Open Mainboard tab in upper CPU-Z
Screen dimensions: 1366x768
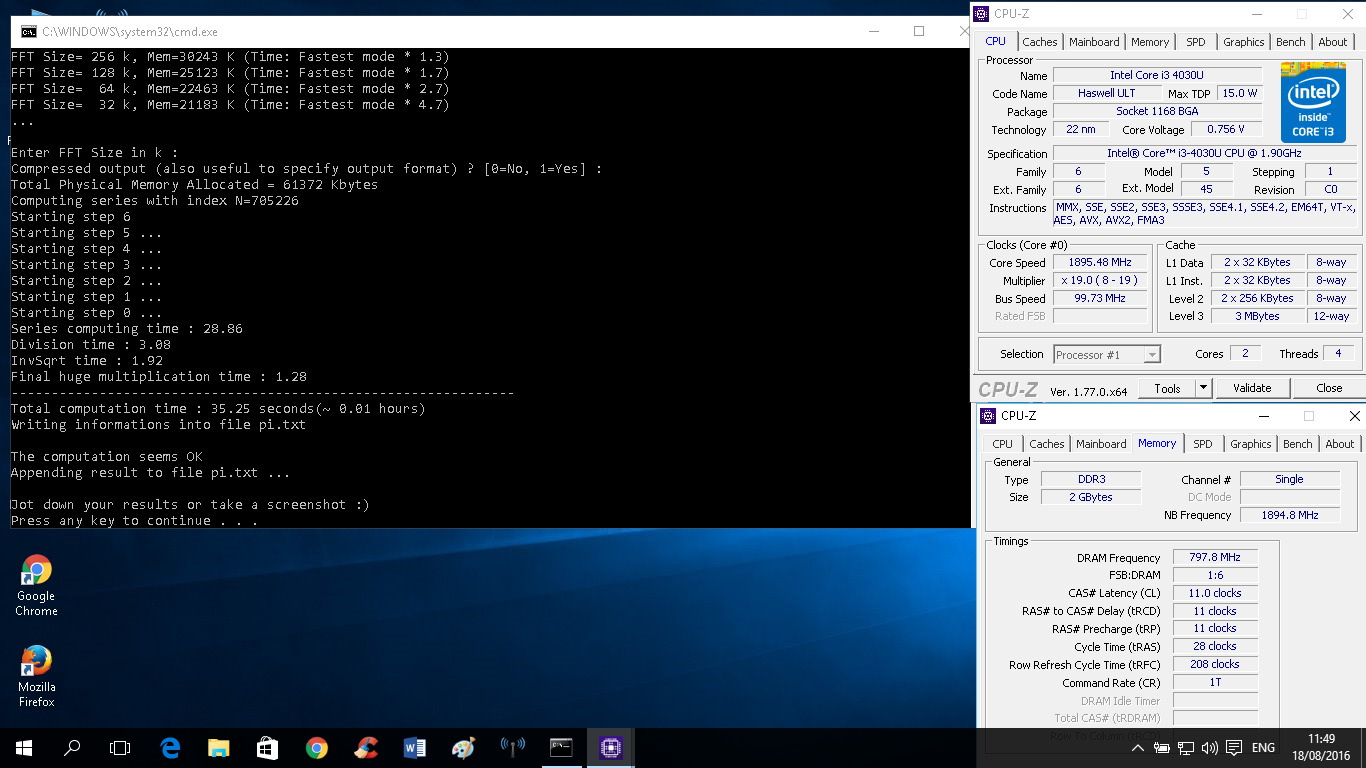[1094, 42]
